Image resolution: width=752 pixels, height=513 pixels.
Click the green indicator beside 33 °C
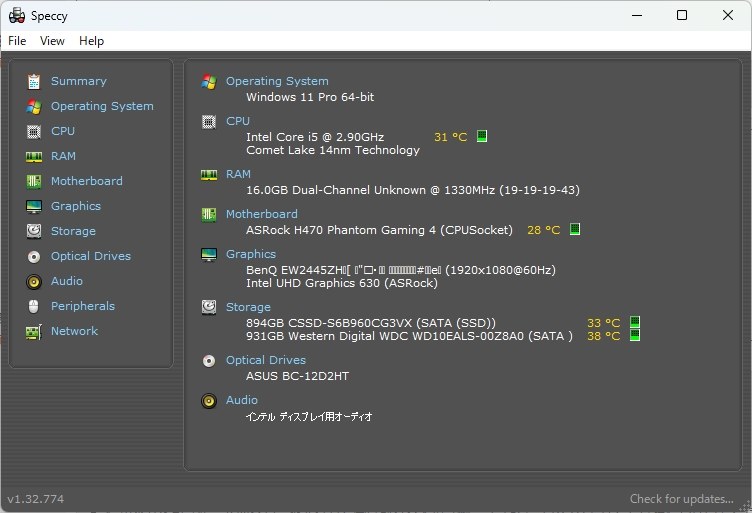[634, 321]
